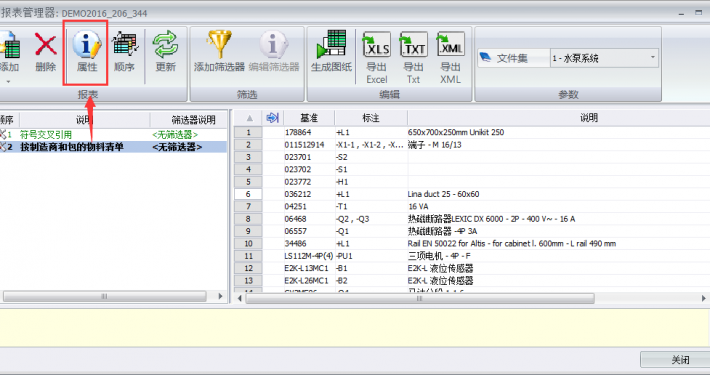Click cell 036212
710x375 pixels.
pyautogui.click(x=297, y=194)
